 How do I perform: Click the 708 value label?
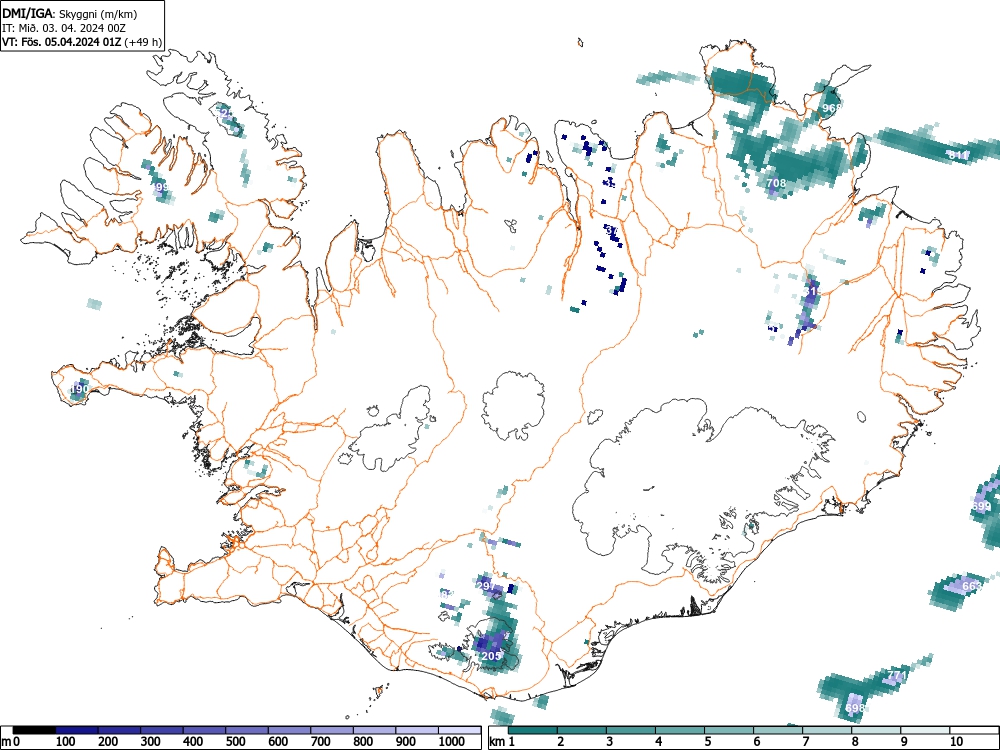point(776,183)
